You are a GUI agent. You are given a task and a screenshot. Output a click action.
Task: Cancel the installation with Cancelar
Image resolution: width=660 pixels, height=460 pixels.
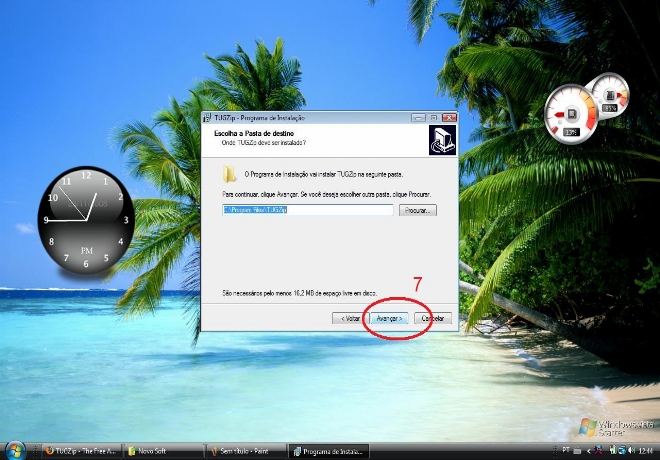coord(434,318)
